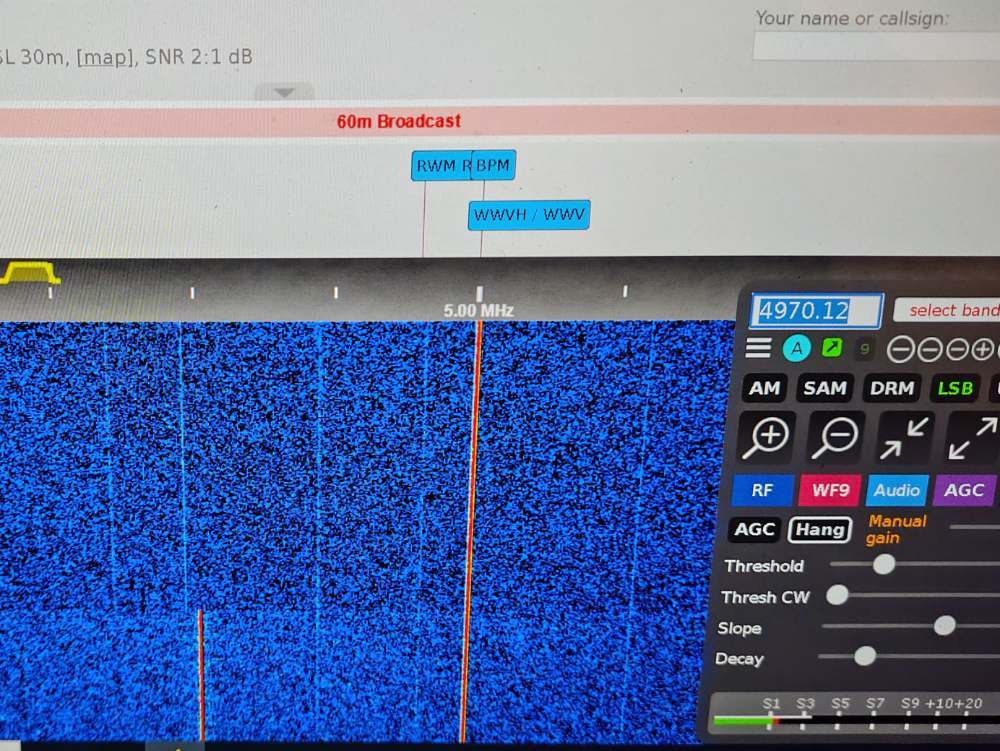
Task: Click the outward arrows max zoom-out icon
Action: click(972, 438)
